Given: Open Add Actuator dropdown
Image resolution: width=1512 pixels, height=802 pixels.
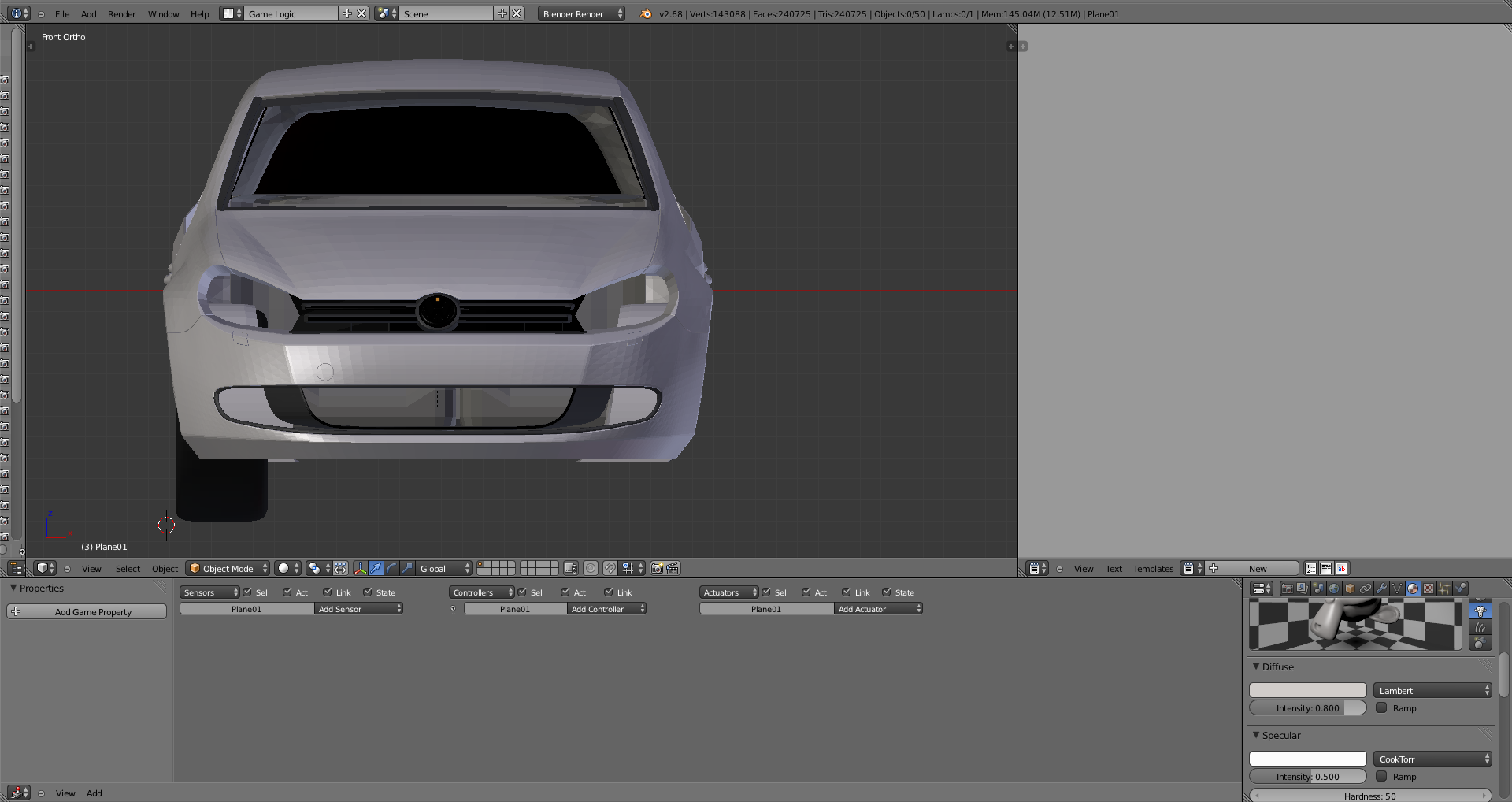Looking at the screenshot, I should (x=878, y=609).
